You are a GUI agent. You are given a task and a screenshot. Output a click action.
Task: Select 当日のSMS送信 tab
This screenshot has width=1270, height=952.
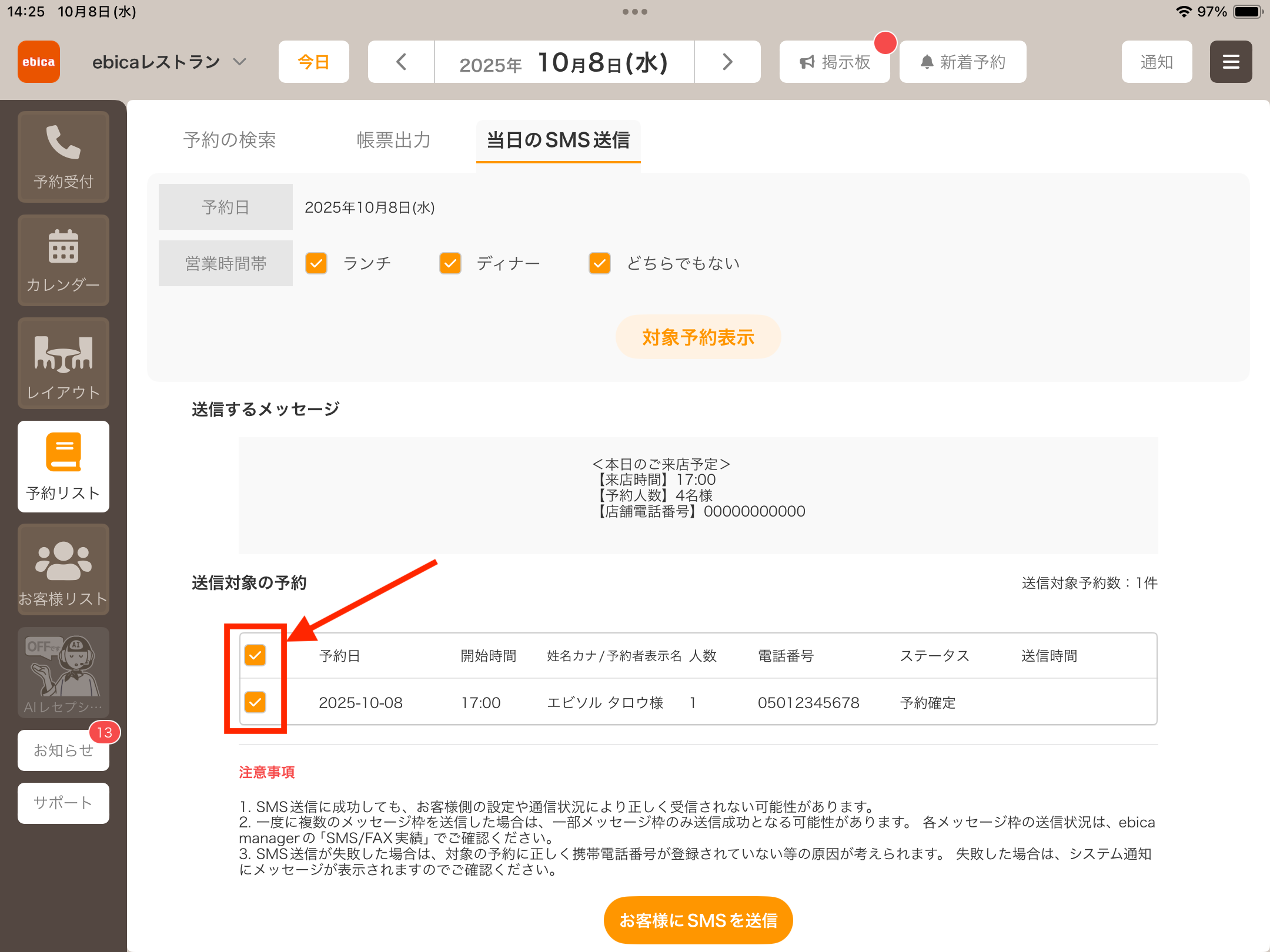[559, 140]
